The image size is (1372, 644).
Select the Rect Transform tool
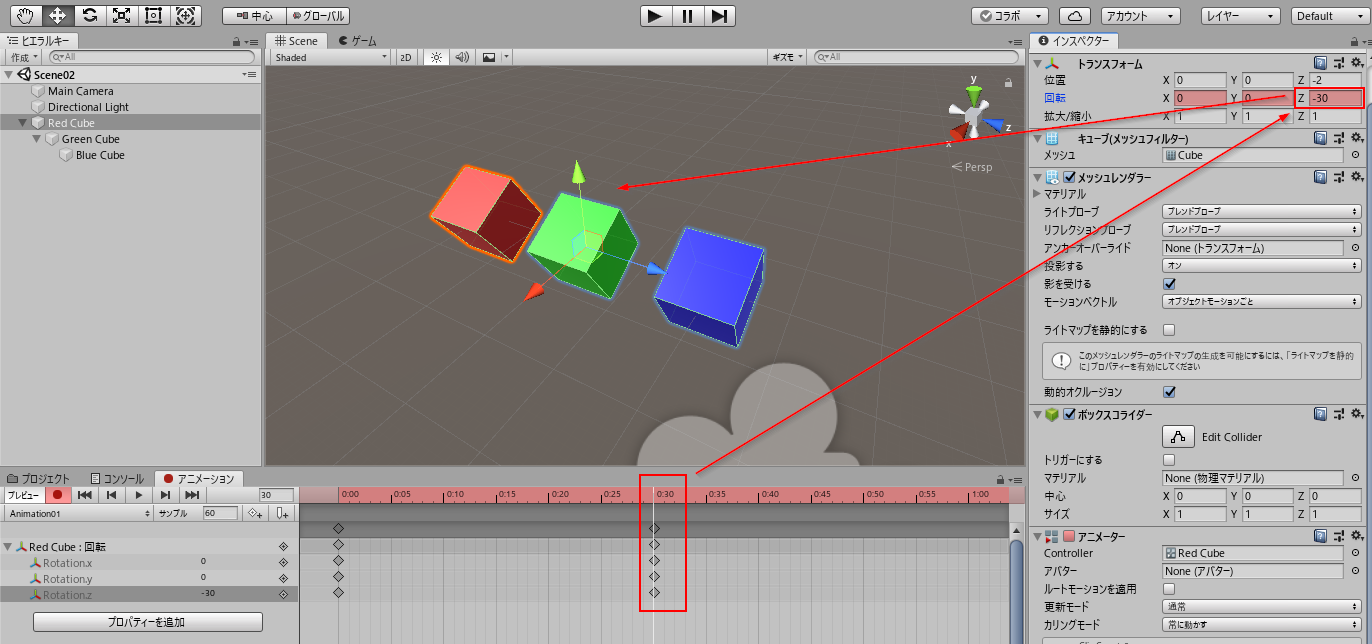[x=152, y=15]
